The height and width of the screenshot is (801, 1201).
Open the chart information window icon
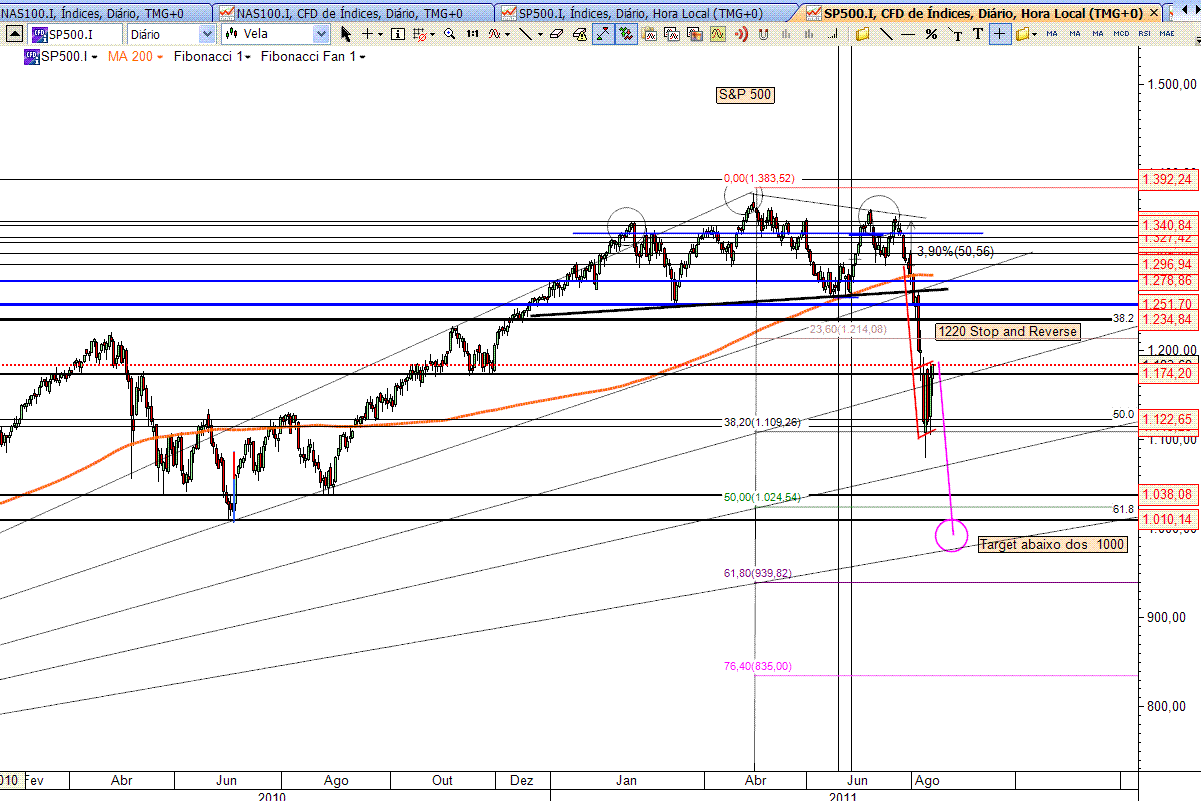[397, 33]
